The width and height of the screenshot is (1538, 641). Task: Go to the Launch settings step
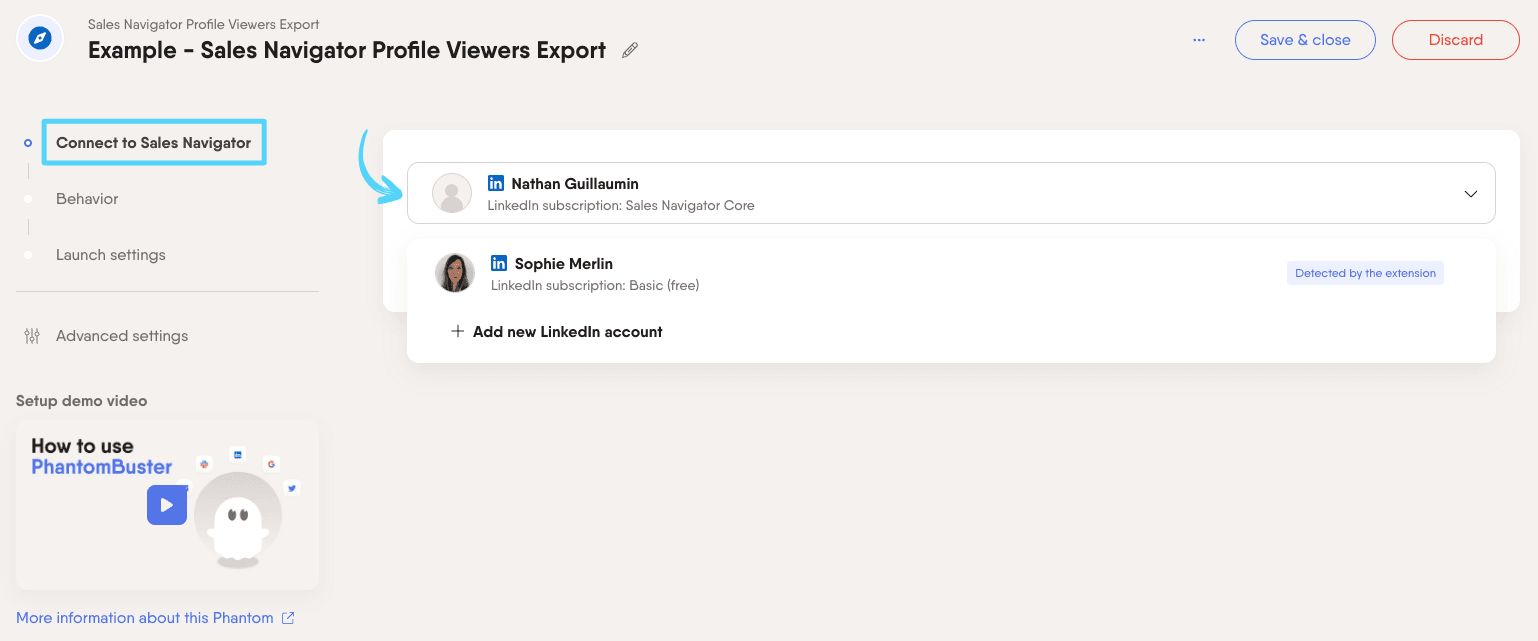pos(111,255)
